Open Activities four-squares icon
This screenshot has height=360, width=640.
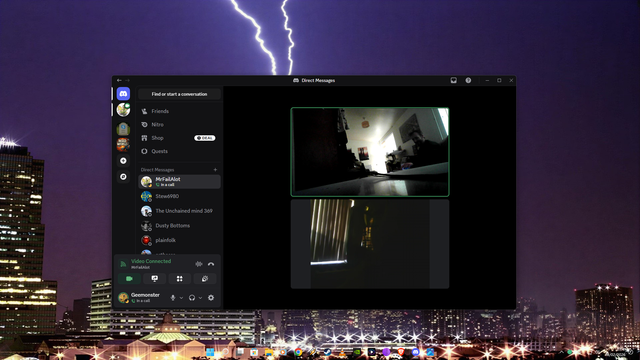(180, 279)
